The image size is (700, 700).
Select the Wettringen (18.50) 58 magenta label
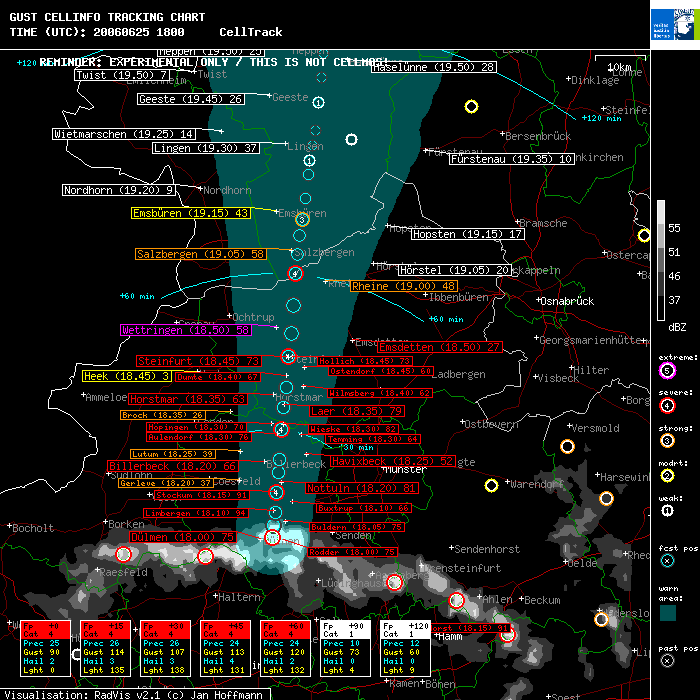[x=185, y=330]
